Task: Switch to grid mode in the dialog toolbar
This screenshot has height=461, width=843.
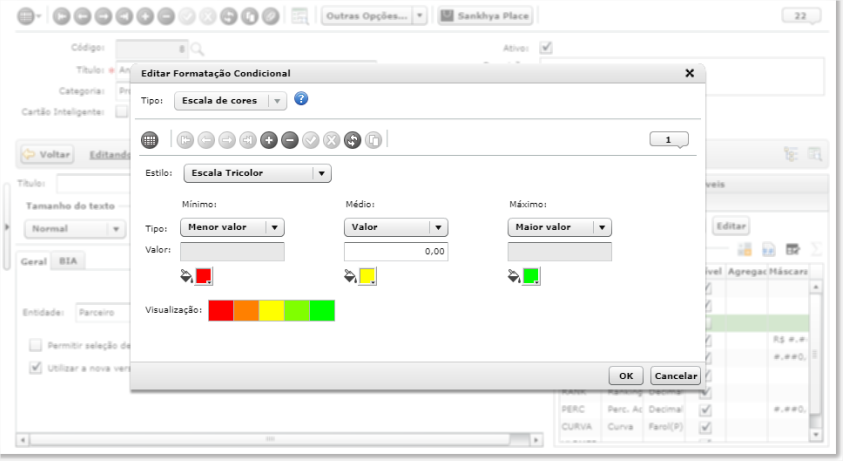Action: [149, 140]
